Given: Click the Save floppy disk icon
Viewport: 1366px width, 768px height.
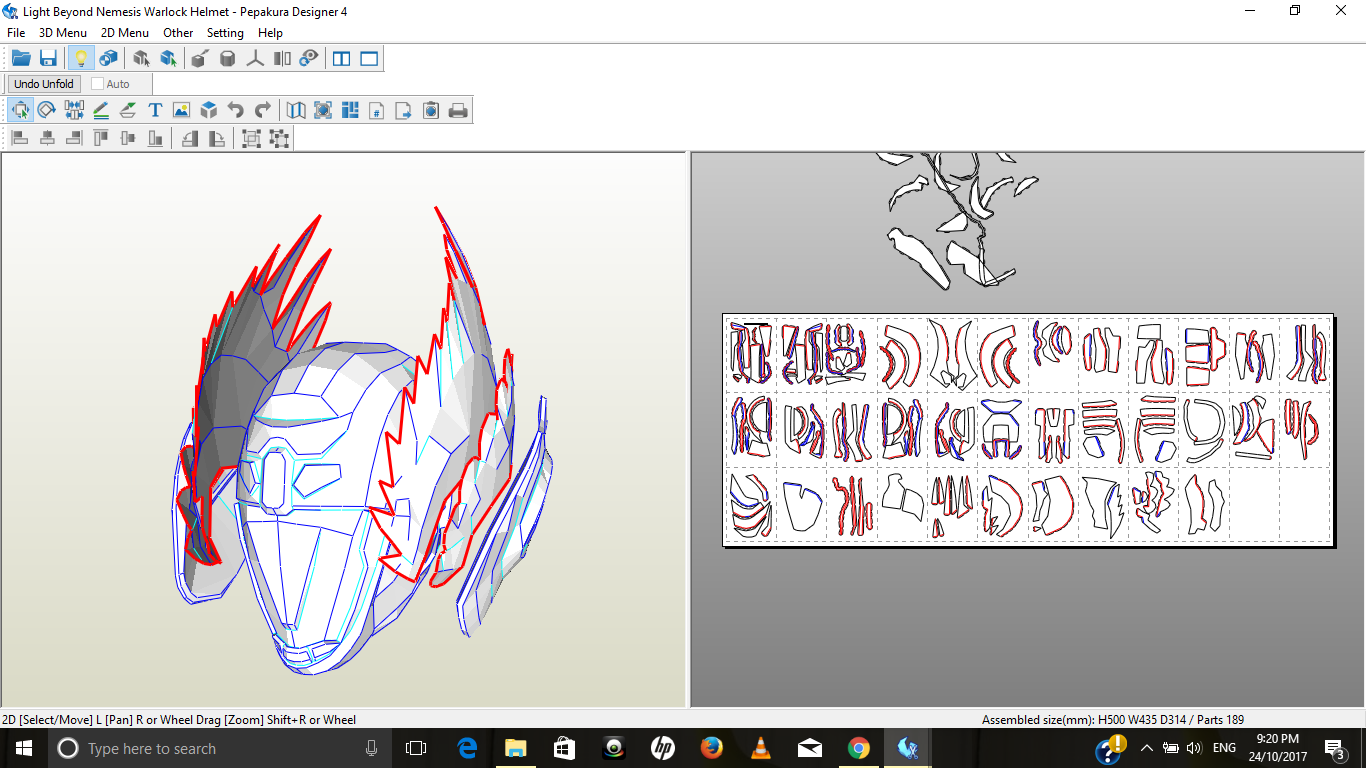Looking at the screenshot, I should tap(48, 59).
